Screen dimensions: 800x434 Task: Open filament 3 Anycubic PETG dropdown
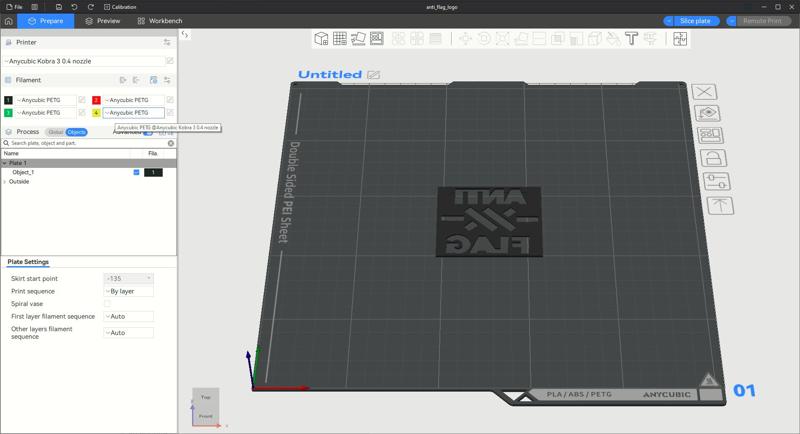coord(46,113)
